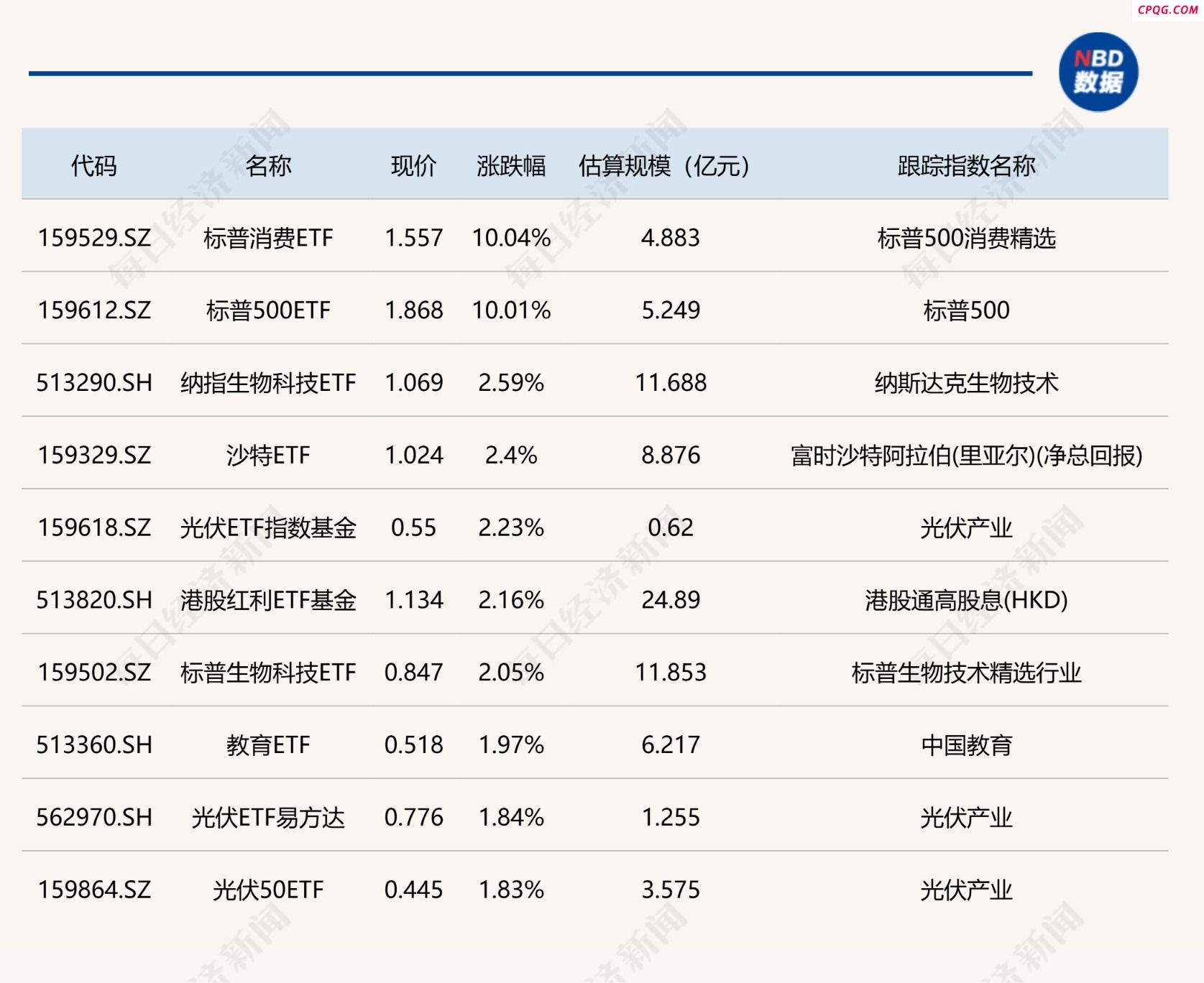Click the NBD 数据 round logo
Screen dimensions: 1204x983
tap(1098, 72)
